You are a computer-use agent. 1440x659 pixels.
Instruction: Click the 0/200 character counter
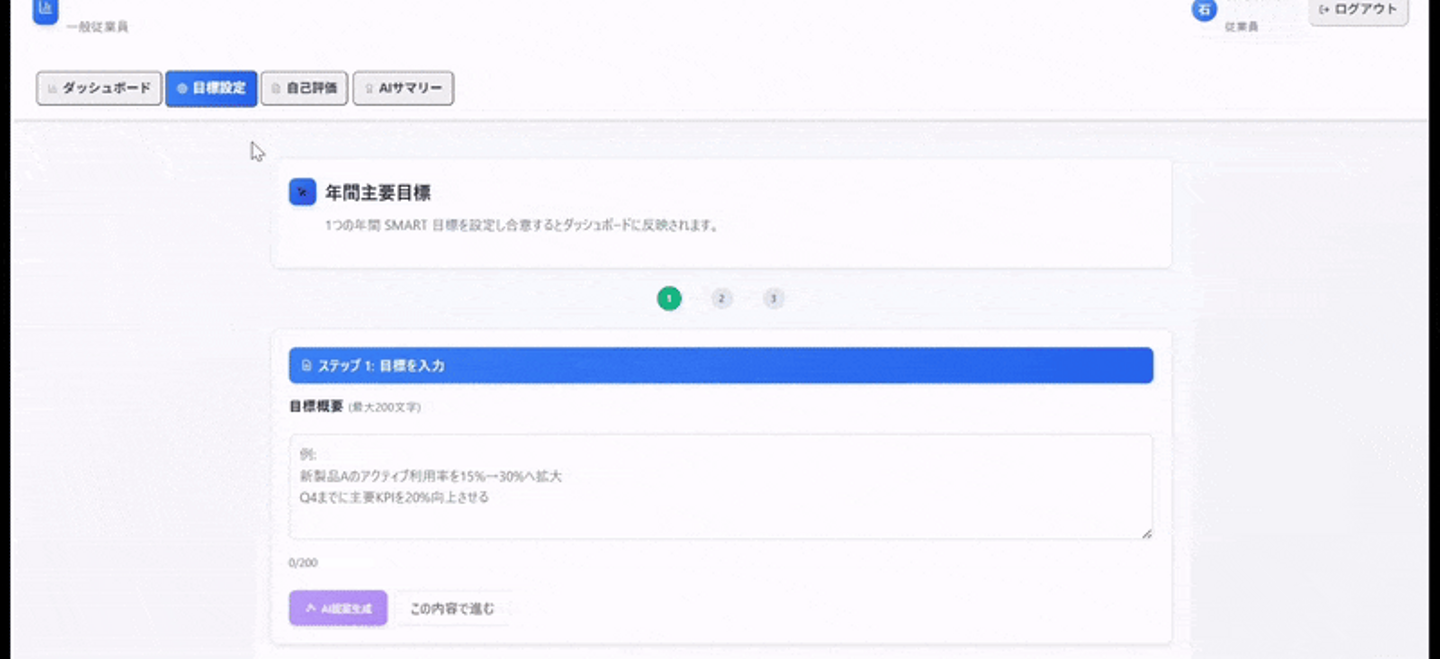[x=303, y=563]
